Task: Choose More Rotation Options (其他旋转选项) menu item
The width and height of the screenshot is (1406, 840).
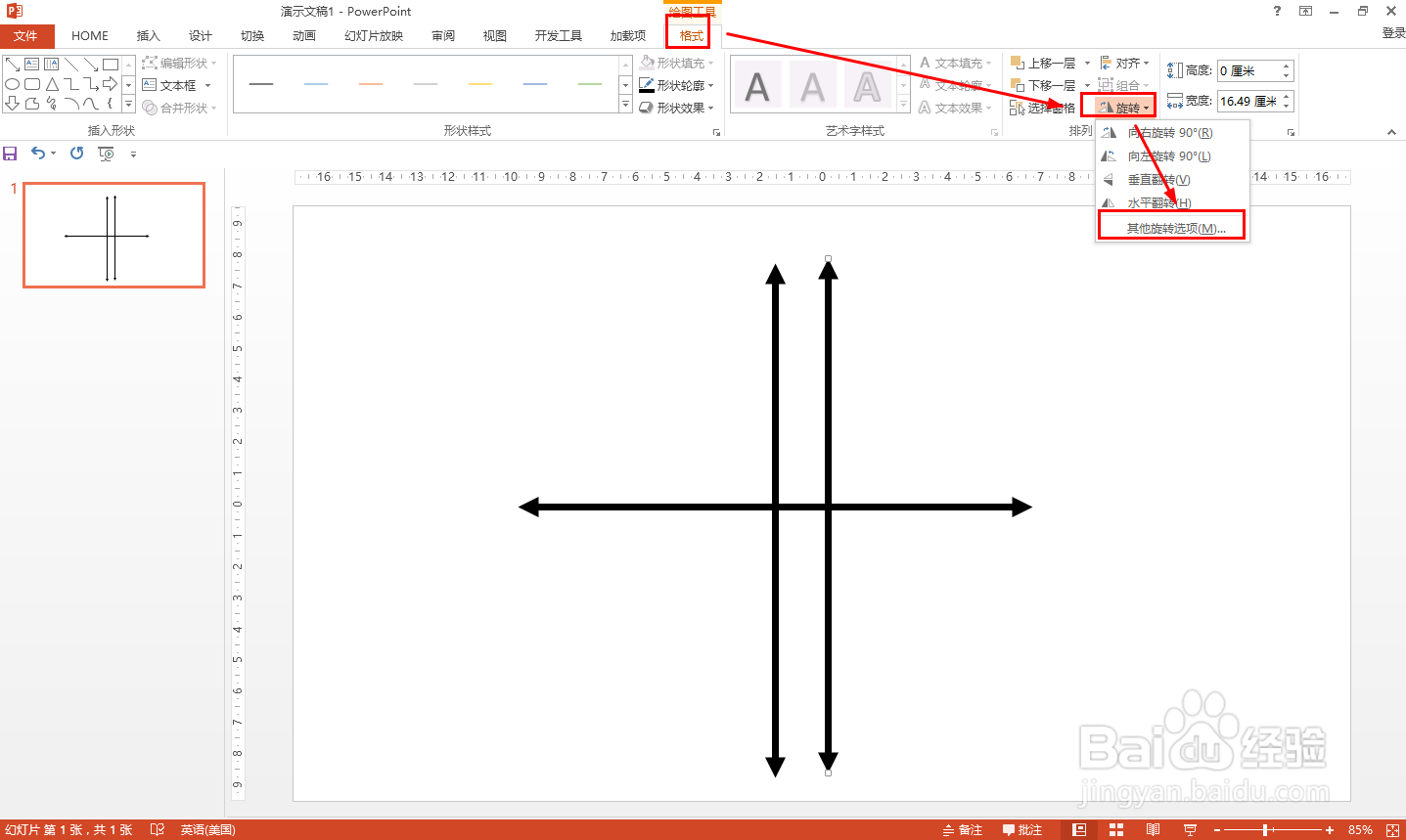Action: point(1172,229)
